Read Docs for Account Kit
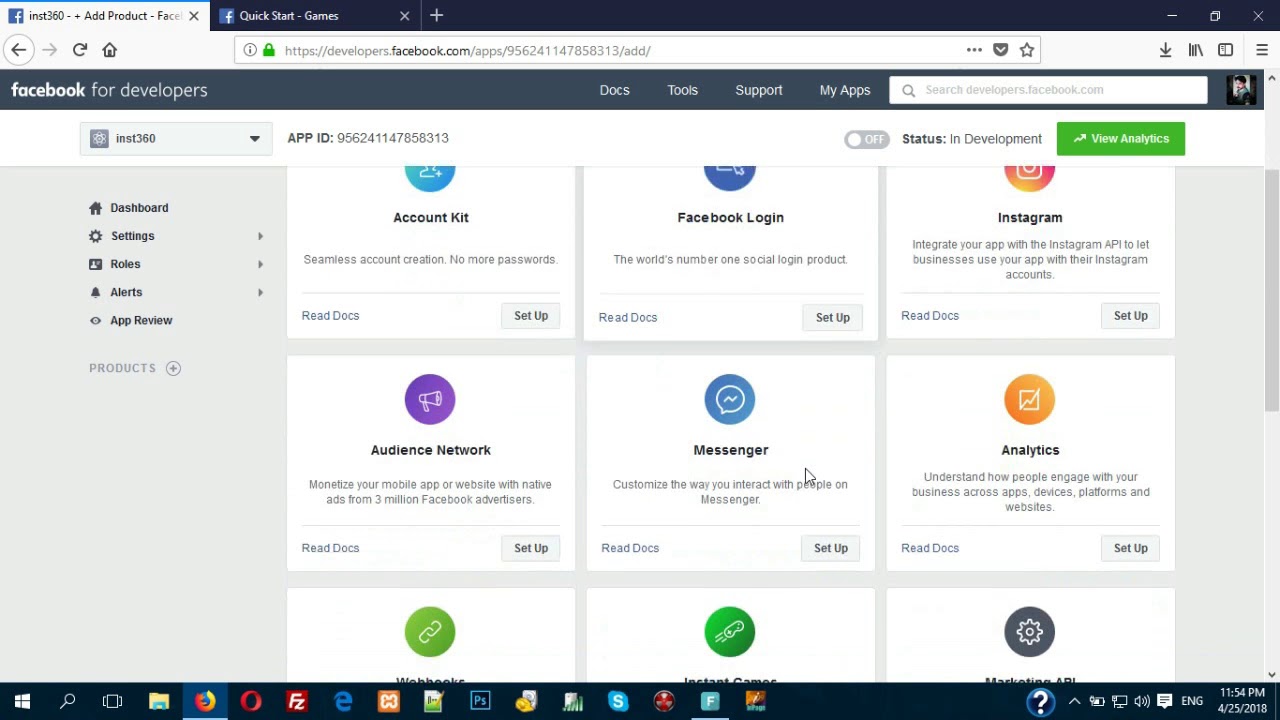This screenshot has height=720, width=1280. pos(330,316)
